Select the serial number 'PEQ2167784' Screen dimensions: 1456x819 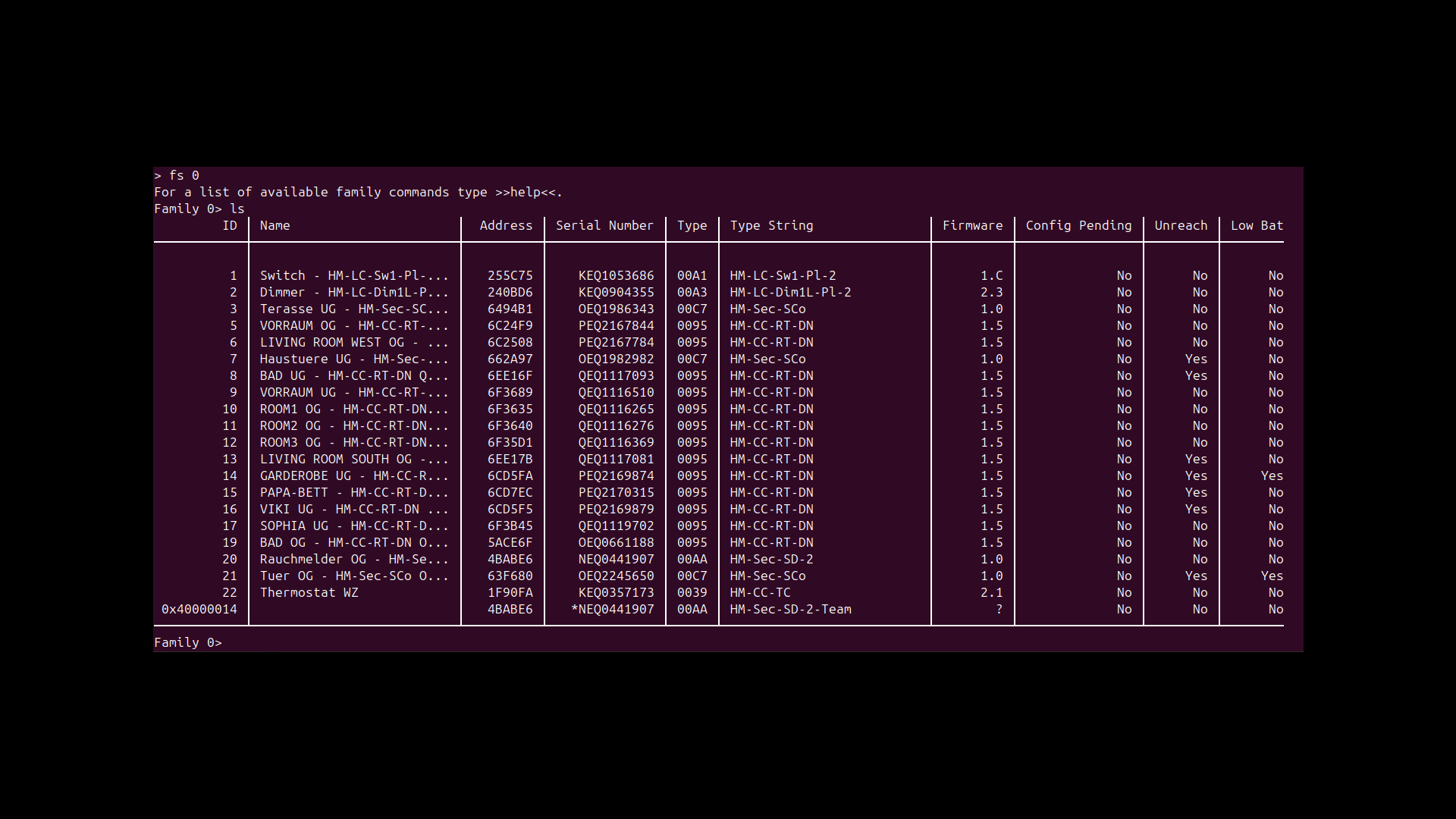(616, 342)
